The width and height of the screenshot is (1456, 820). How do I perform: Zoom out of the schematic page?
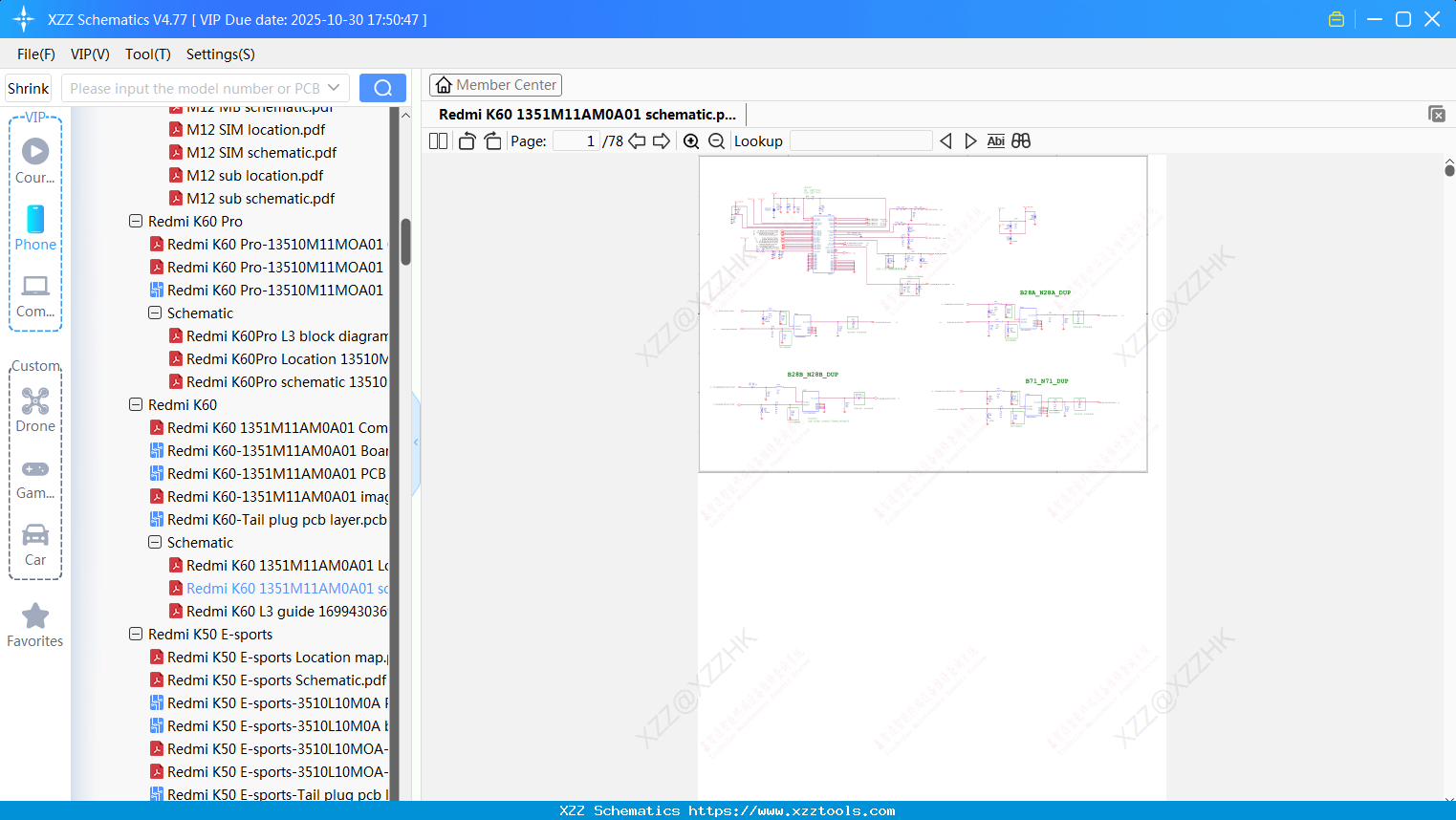pyautogui.click(x=715, y=140)
